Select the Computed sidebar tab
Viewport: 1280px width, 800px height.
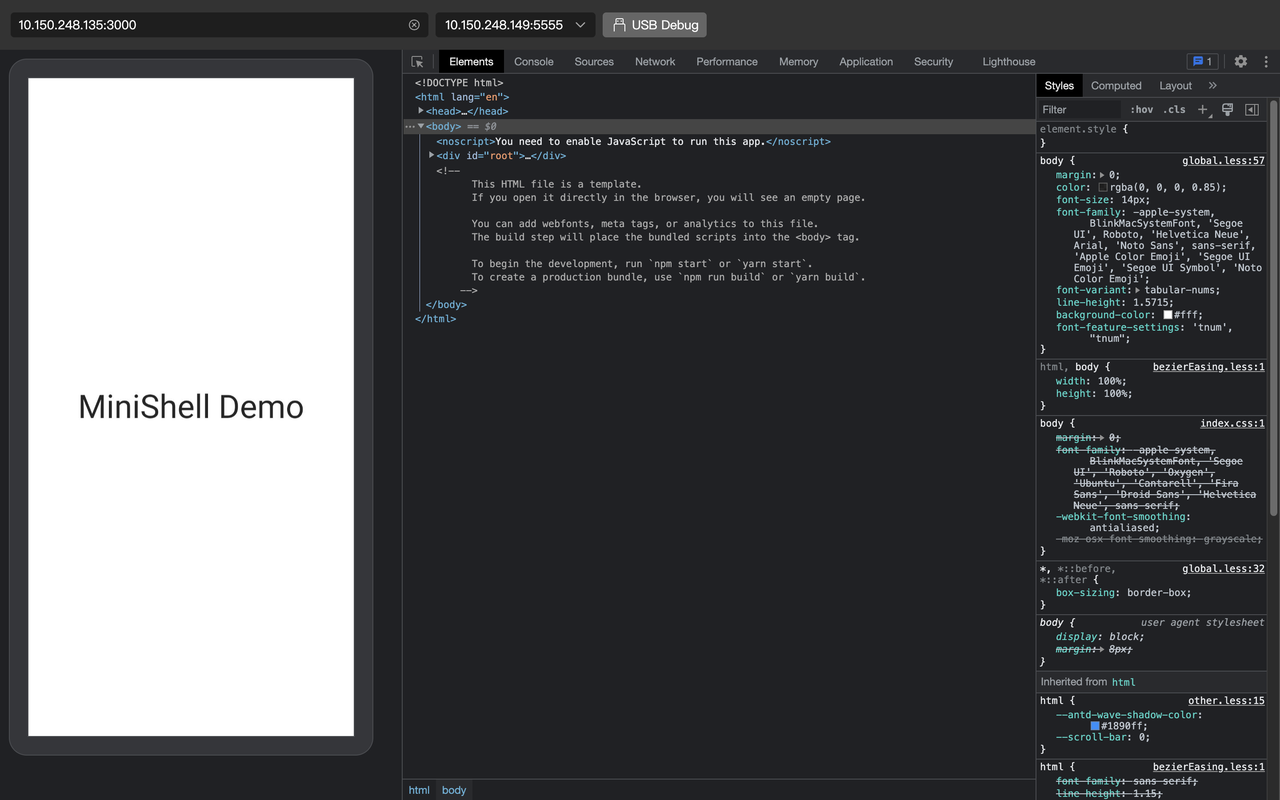[x=1116, y=86]
